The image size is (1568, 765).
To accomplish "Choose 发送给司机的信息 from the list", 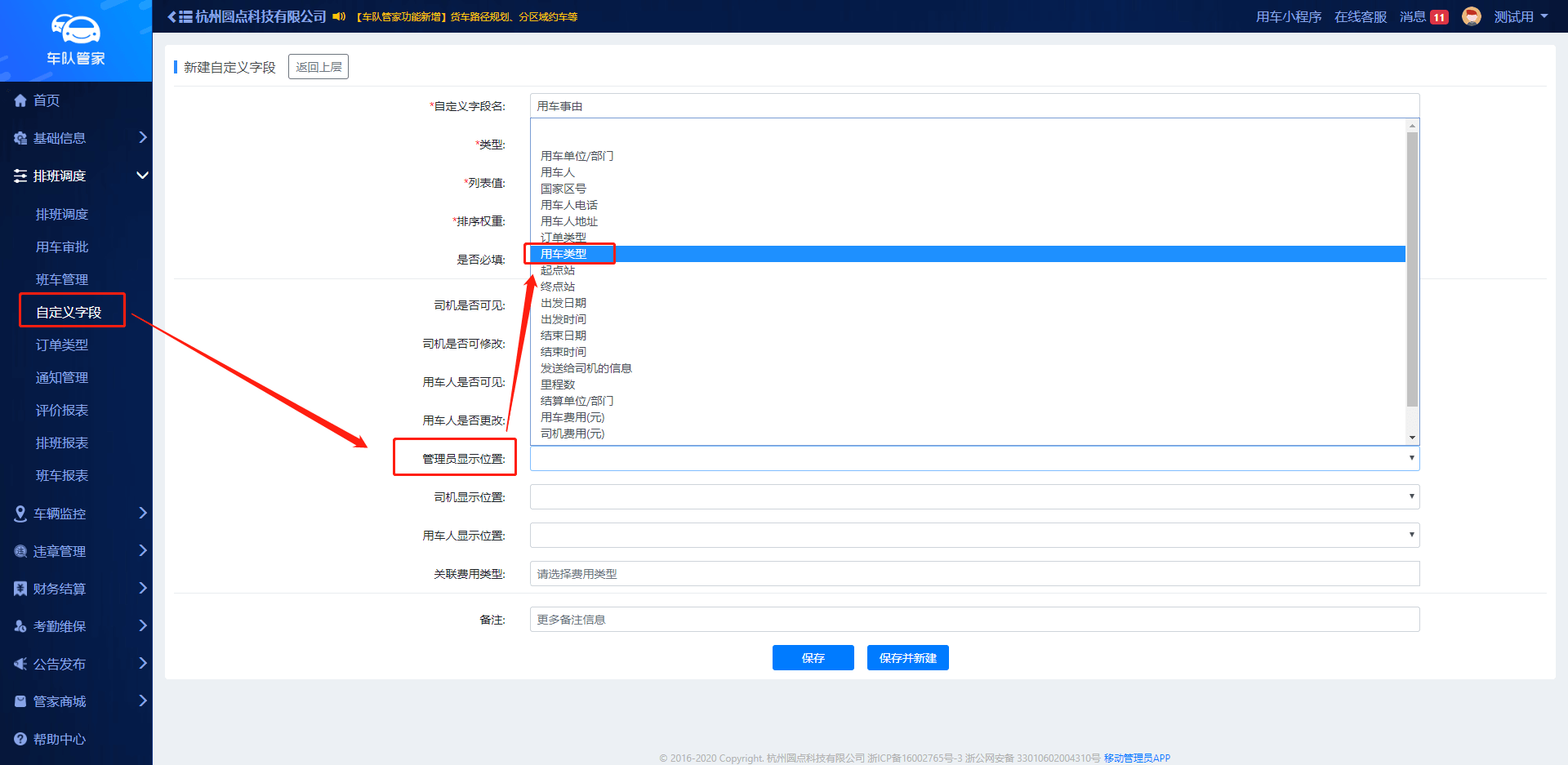I will pyautogui.click(x=586, y=368).
